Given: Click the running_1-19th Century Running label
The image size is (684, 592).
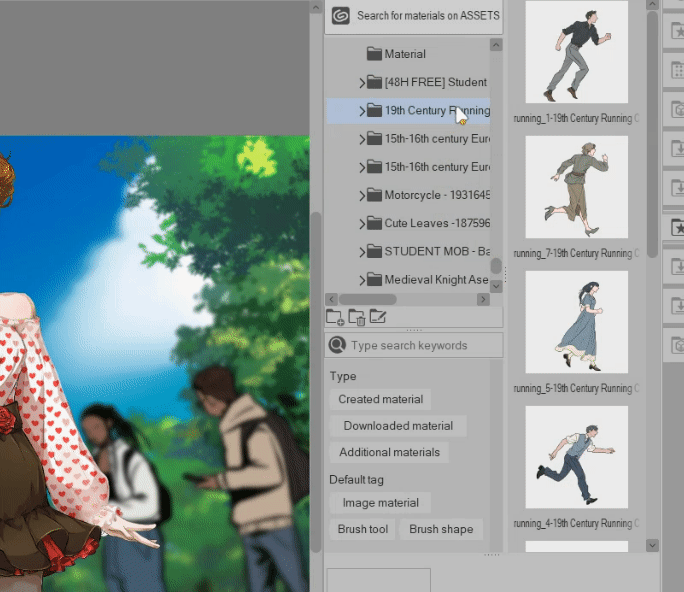Looking at the screenshot, I should click(x=576, y=118).
